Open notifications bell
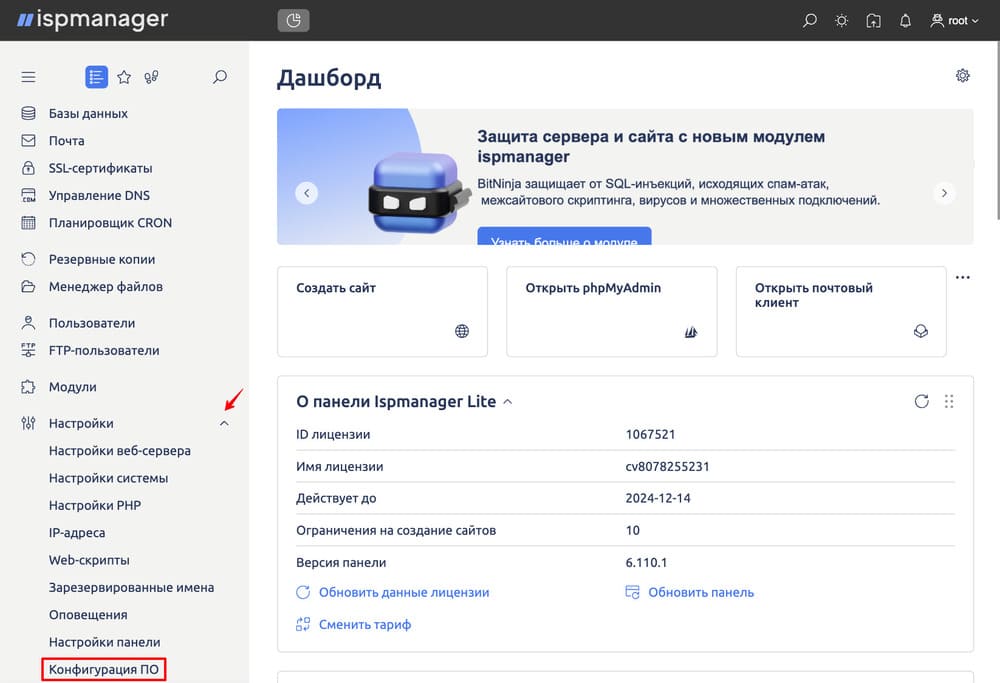The height and width of the screenshot is (683, 1000). click(x=905, y=20)
